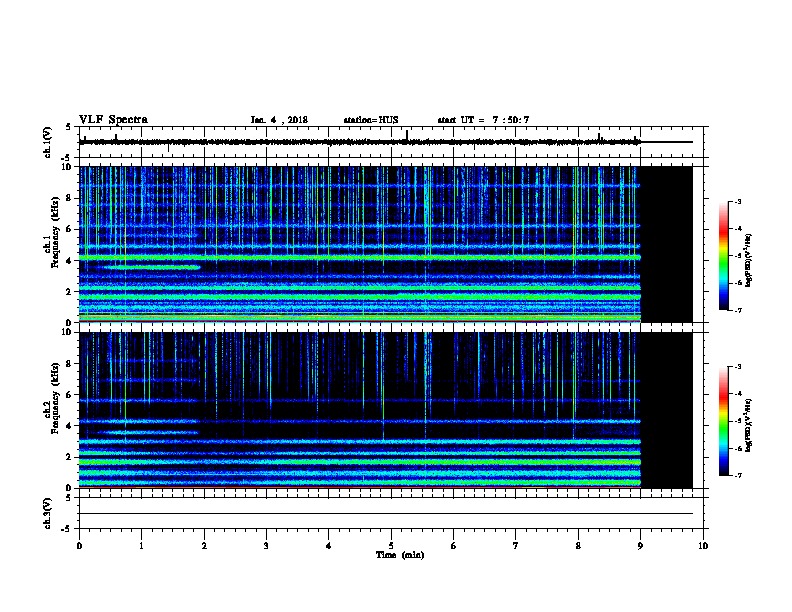Viewport: 792px width, 612px height.
Task: Click the black no-data region in ch.1 spectrogram
Action: point(667,244)
